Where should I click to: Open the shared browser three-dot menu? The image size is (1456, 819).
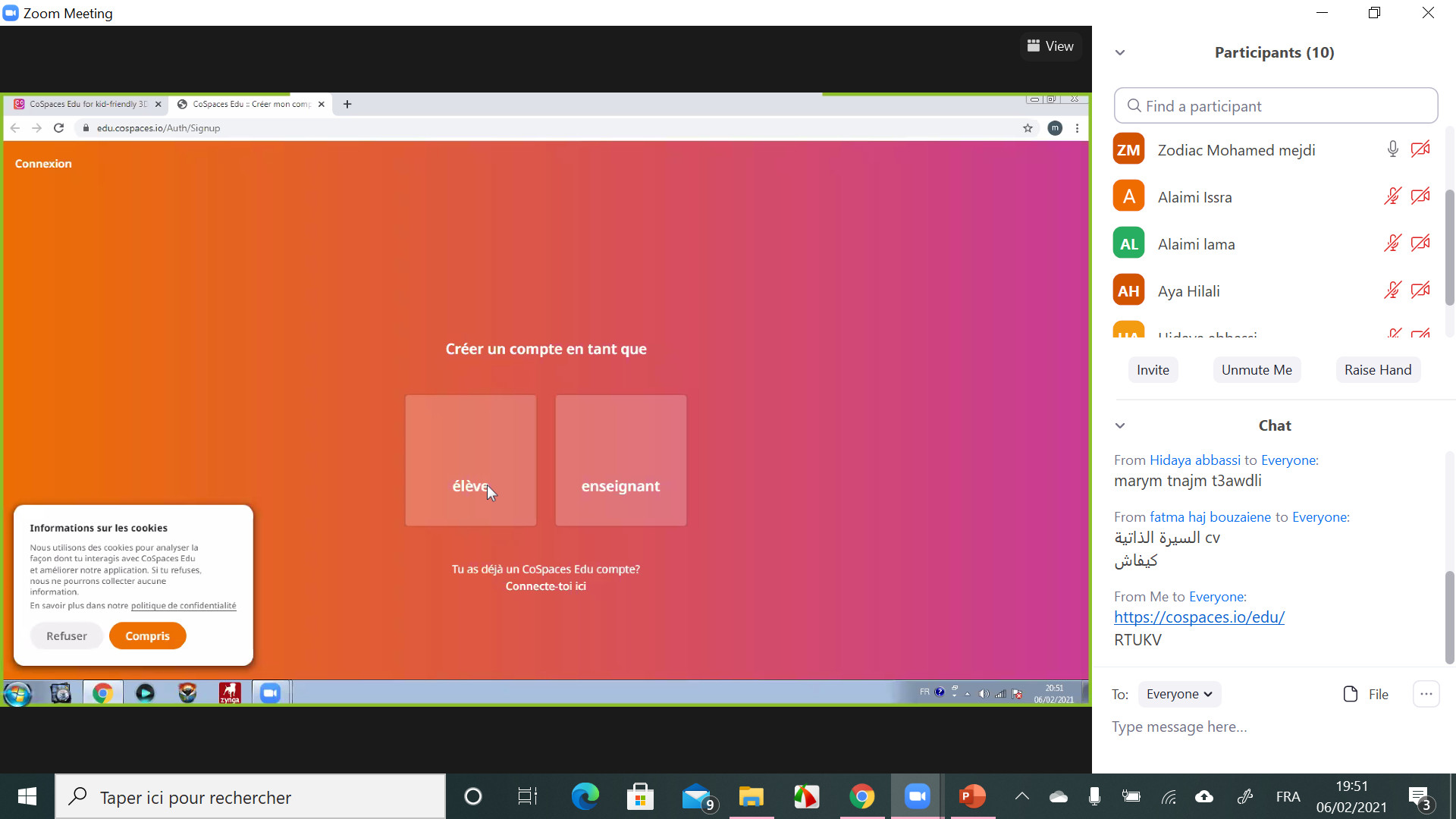1077,128
